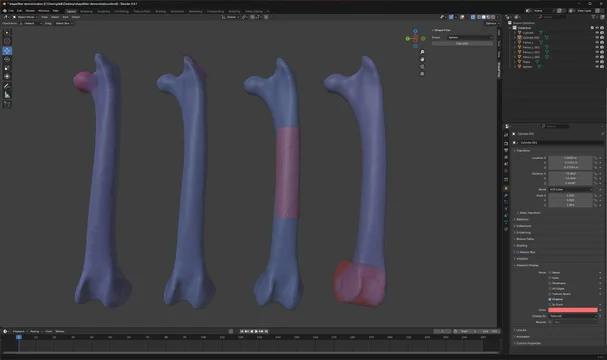Enable Show Name checkbox
This screenshot has width=607, height=360.
[x=550, y=273]
